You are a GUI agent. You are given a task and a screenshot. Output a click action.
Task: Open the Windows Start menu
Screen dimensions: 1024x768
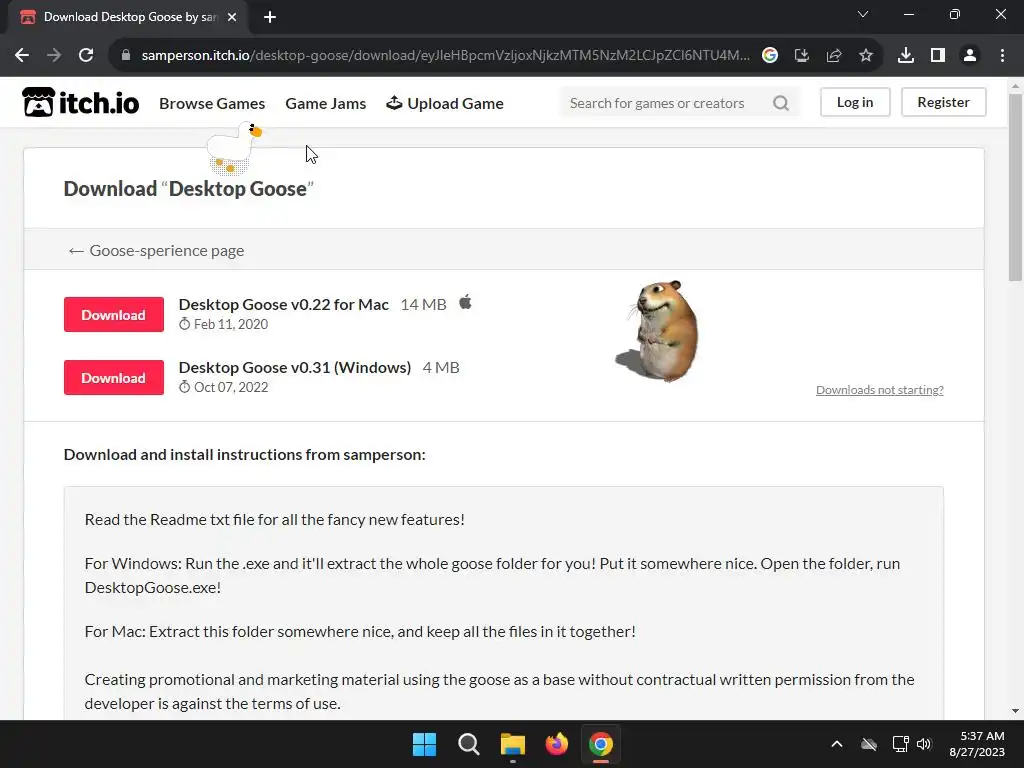coord(424,744)
